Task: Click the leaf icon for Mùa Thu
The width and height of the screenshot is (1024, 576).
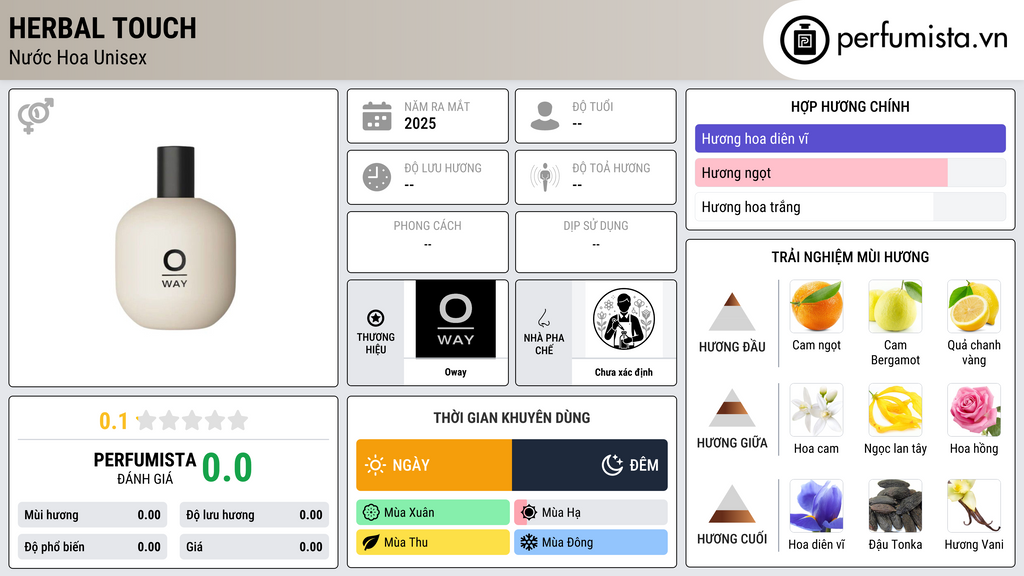Action: [x=371, y=542]
